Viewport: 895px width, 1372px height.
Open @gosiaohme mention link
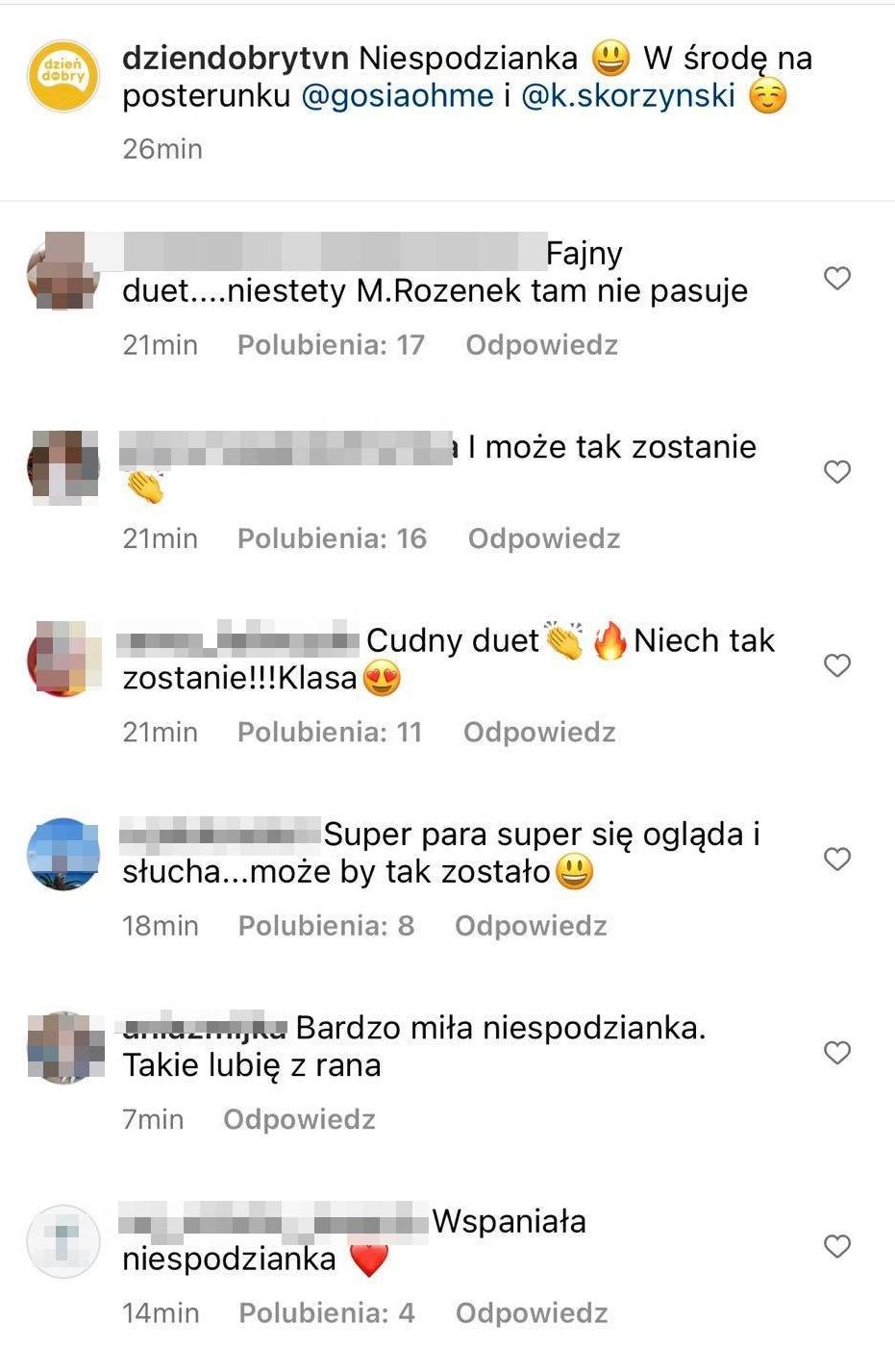click(397, 96)
